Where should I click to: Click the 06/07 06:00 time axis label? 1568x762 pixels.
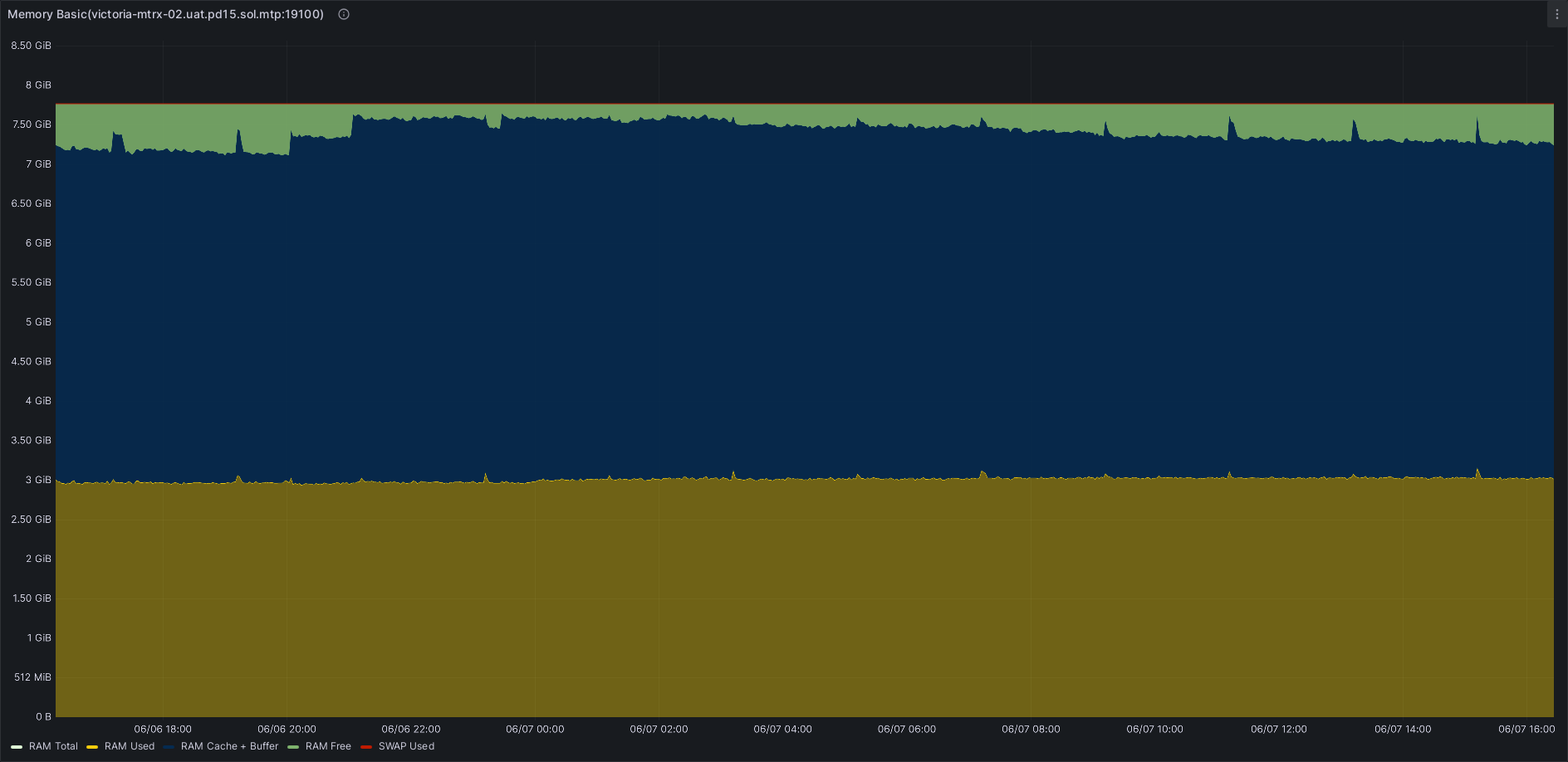pyautogui.click(x=907, y=729)
